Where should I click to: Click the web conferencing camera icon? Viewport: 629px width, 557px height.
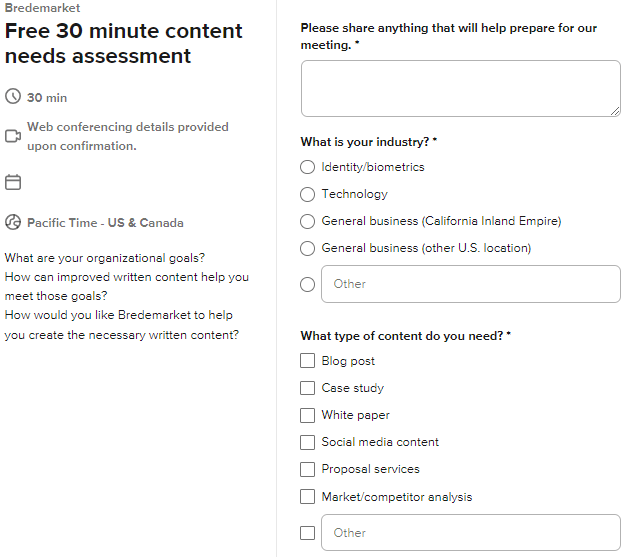13,136
